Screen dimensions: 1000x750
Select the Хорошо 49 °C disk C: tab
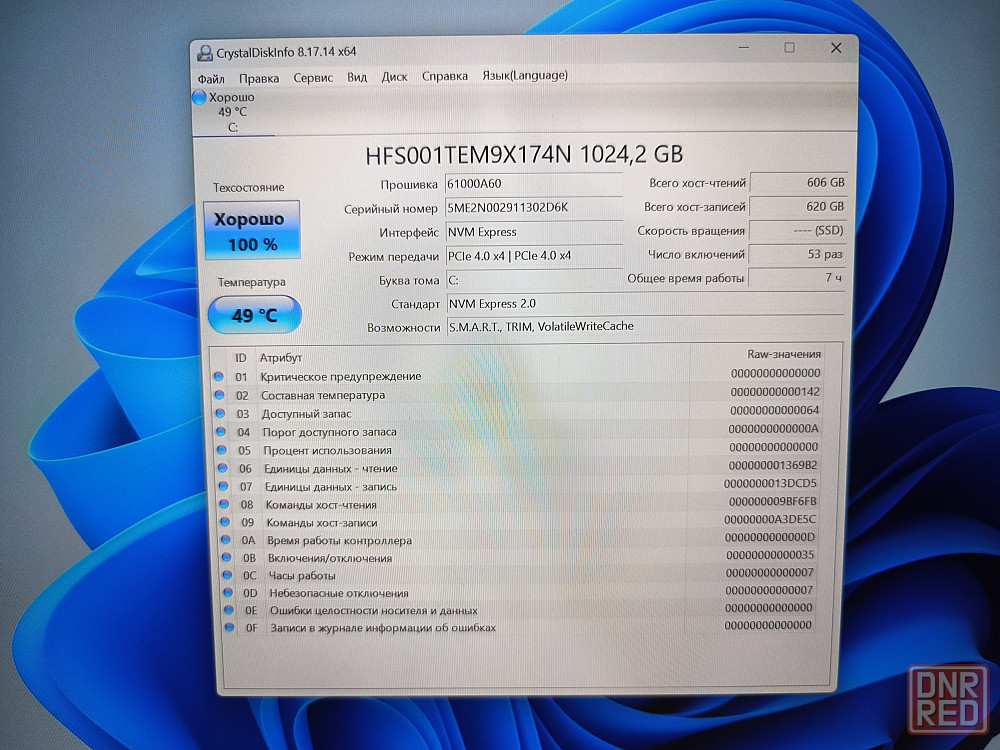pyautogui.click(x=233, y=112)
